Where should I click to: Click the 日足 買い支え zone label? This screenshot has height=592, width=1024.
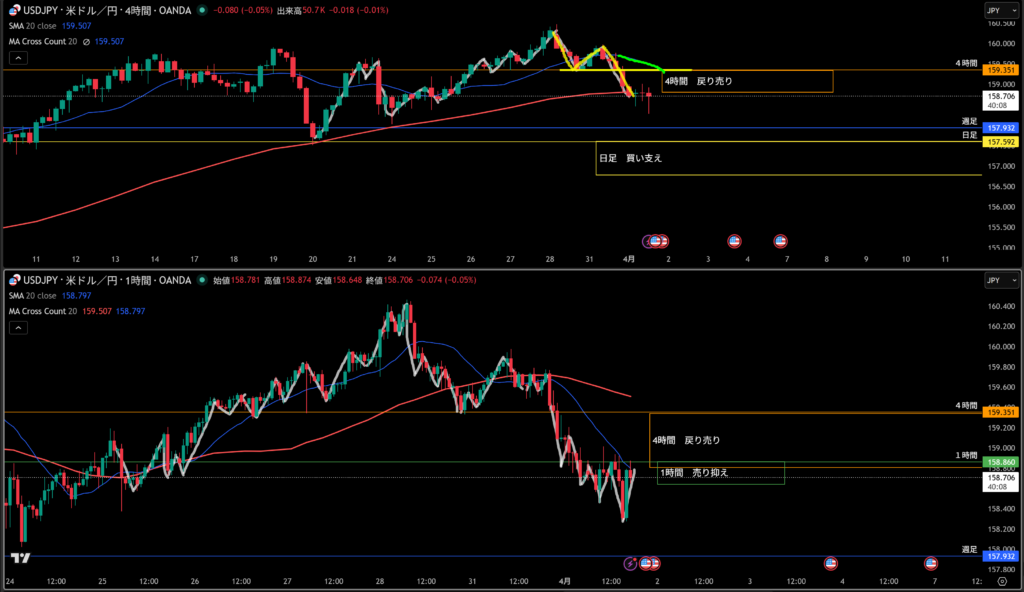[x=630, y=158]
